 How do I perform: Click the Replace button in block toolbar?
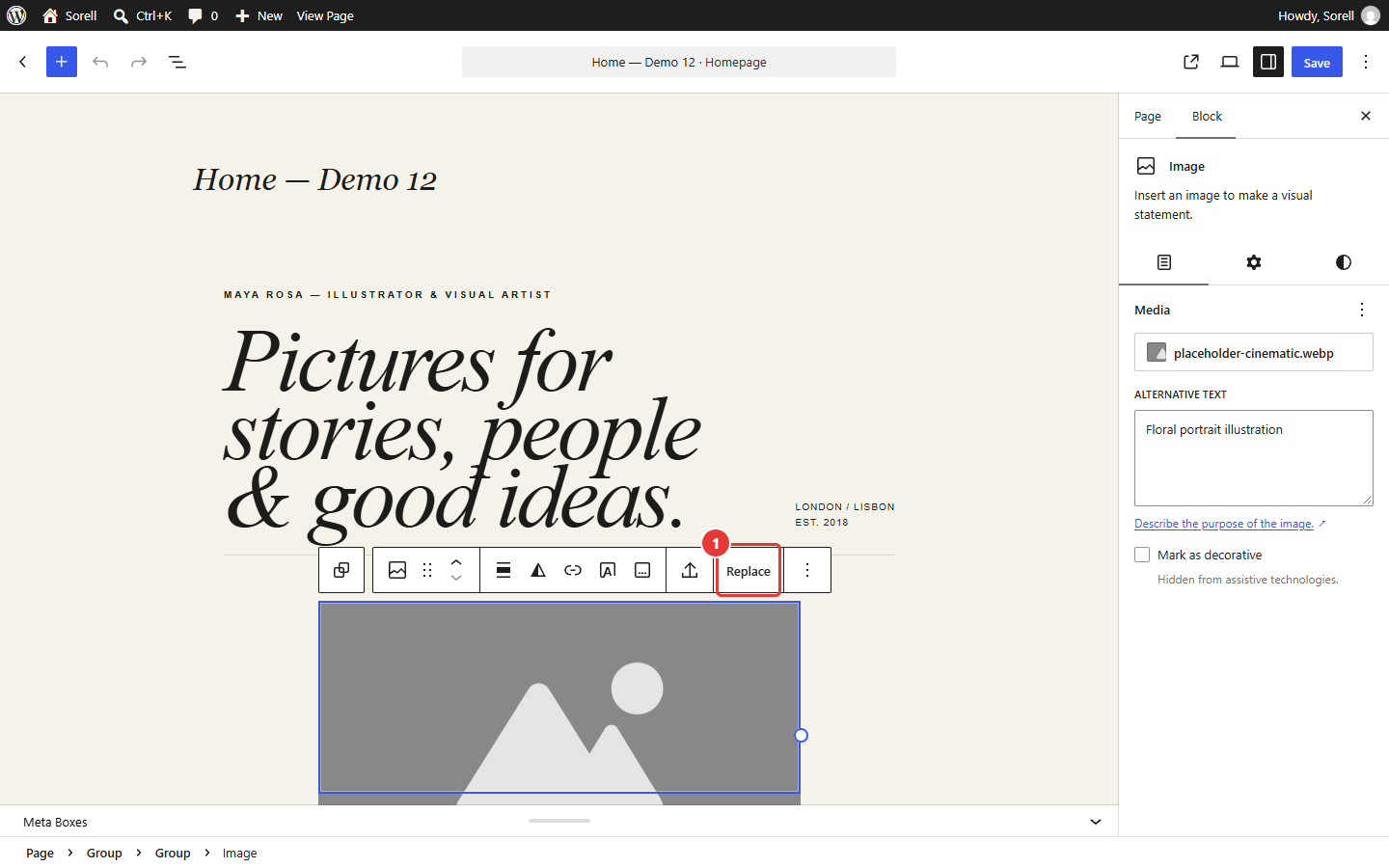[x=749, y=571]
